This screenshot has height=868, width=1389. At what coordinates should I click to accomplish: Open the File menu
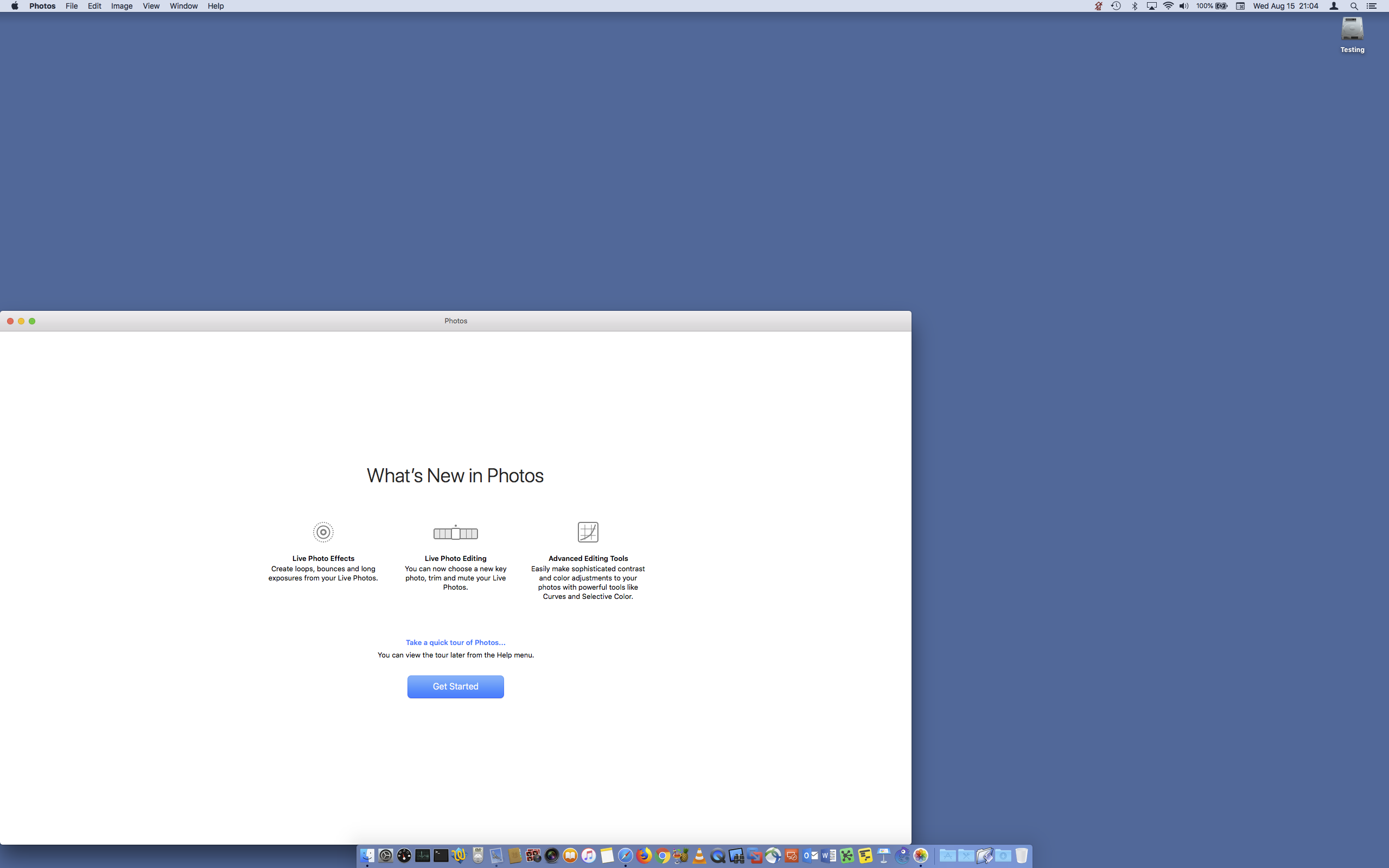71,6
